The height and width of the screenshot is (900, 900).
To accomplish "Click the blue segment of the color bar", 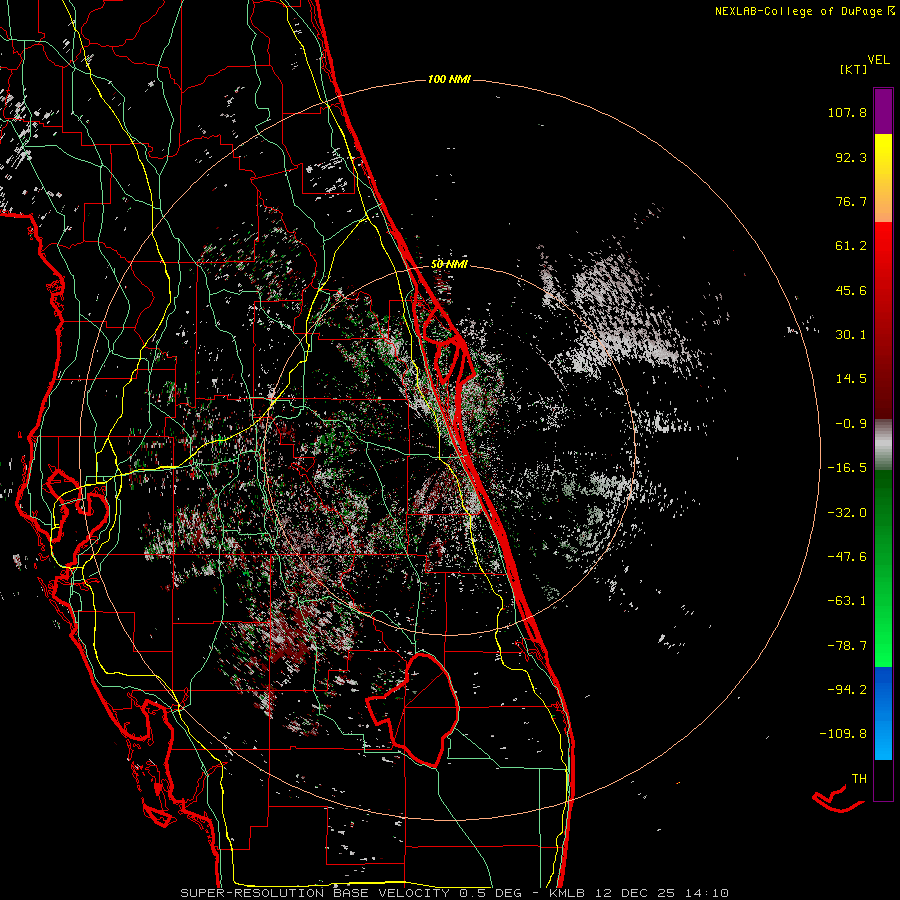I will (x=883, y=713).
